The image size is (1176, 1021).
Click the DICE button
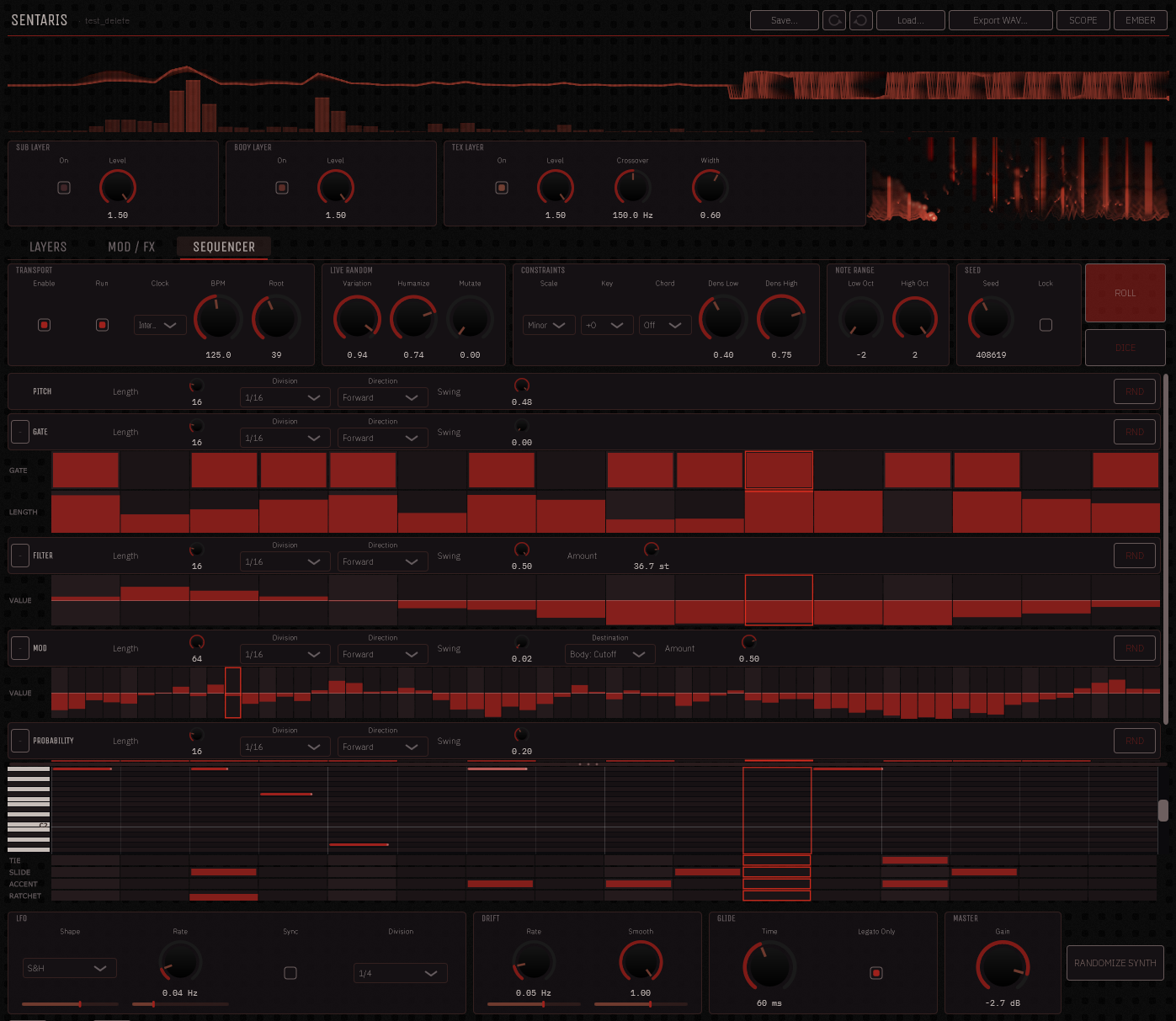(1125, 348)
